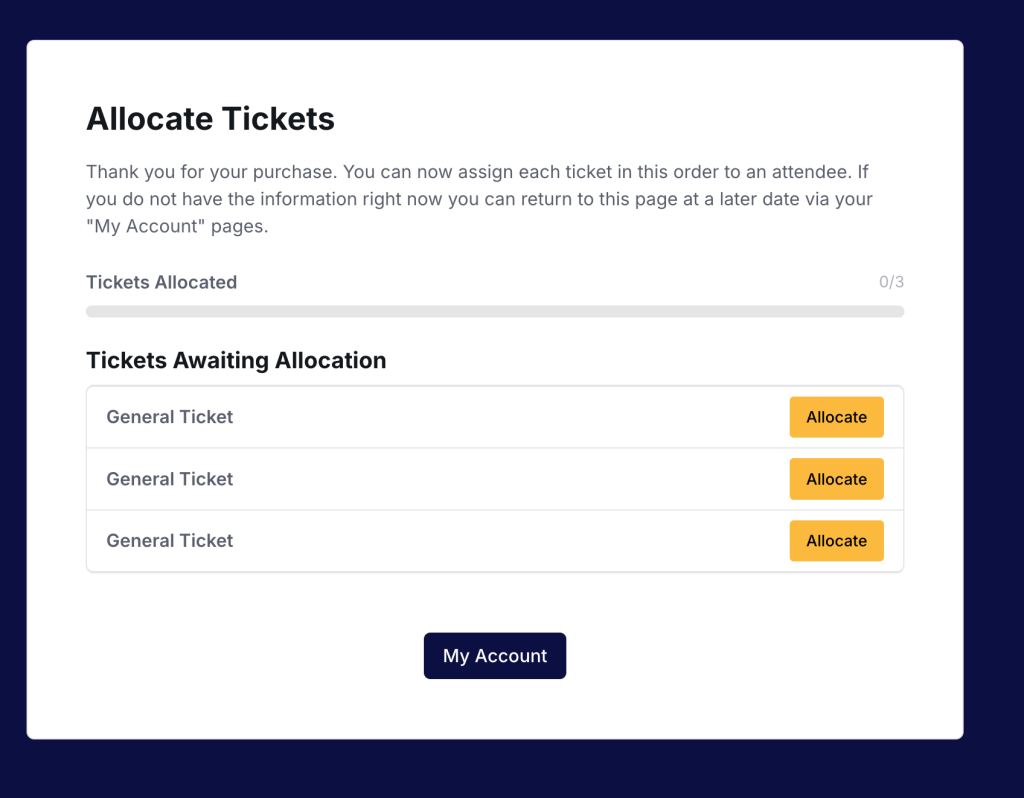
Task: Allocate the third General Ticket
Action: (836, 541)
